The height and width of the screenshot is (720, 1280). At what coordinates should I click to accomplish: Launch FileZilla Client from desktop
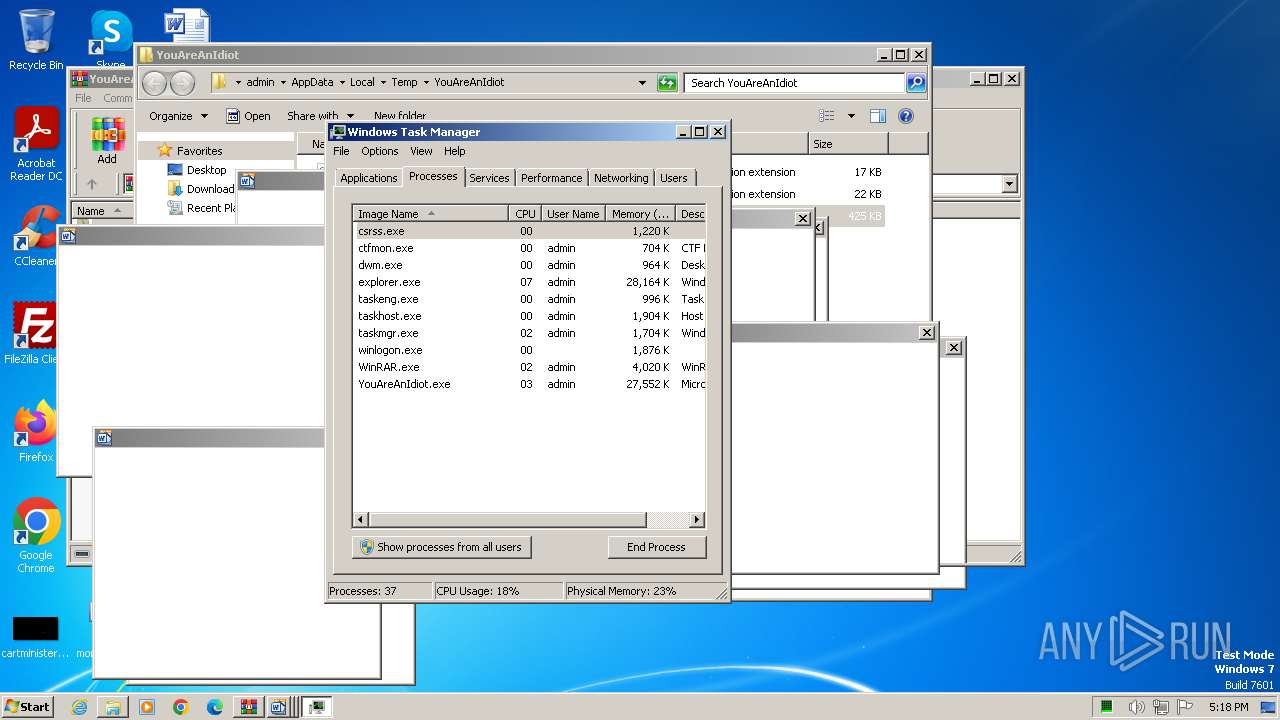pyautogui.click(x=34, y=333)
